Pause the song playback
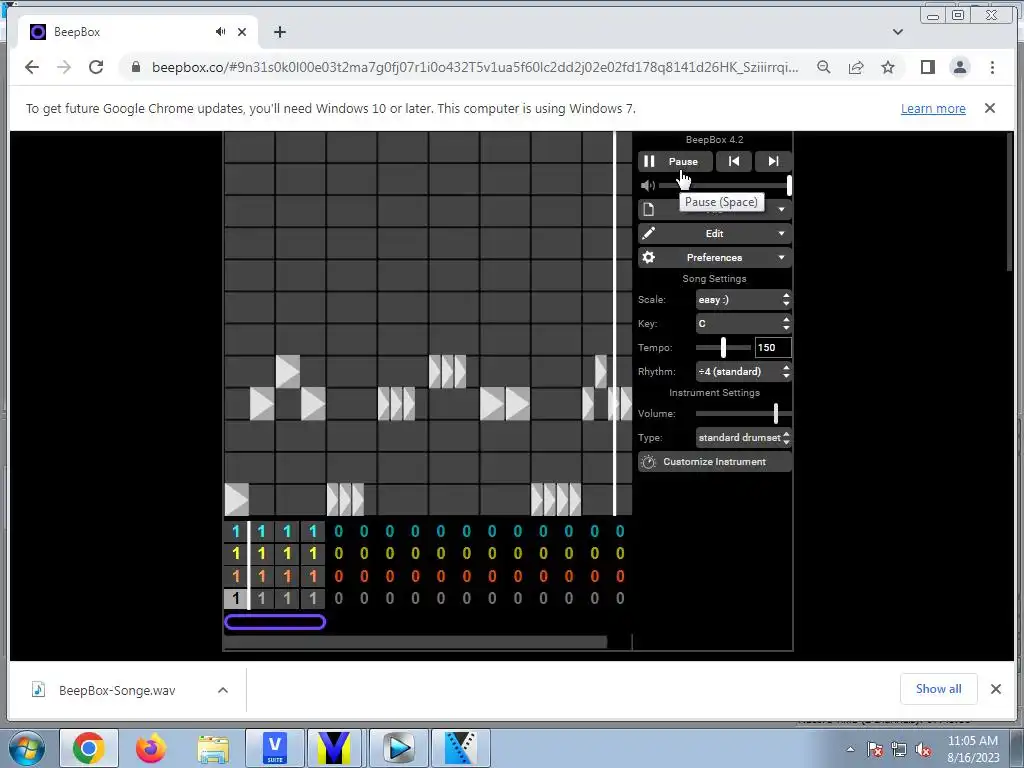The width and height of the screenshot is (1024, 768). pos(675,161)
